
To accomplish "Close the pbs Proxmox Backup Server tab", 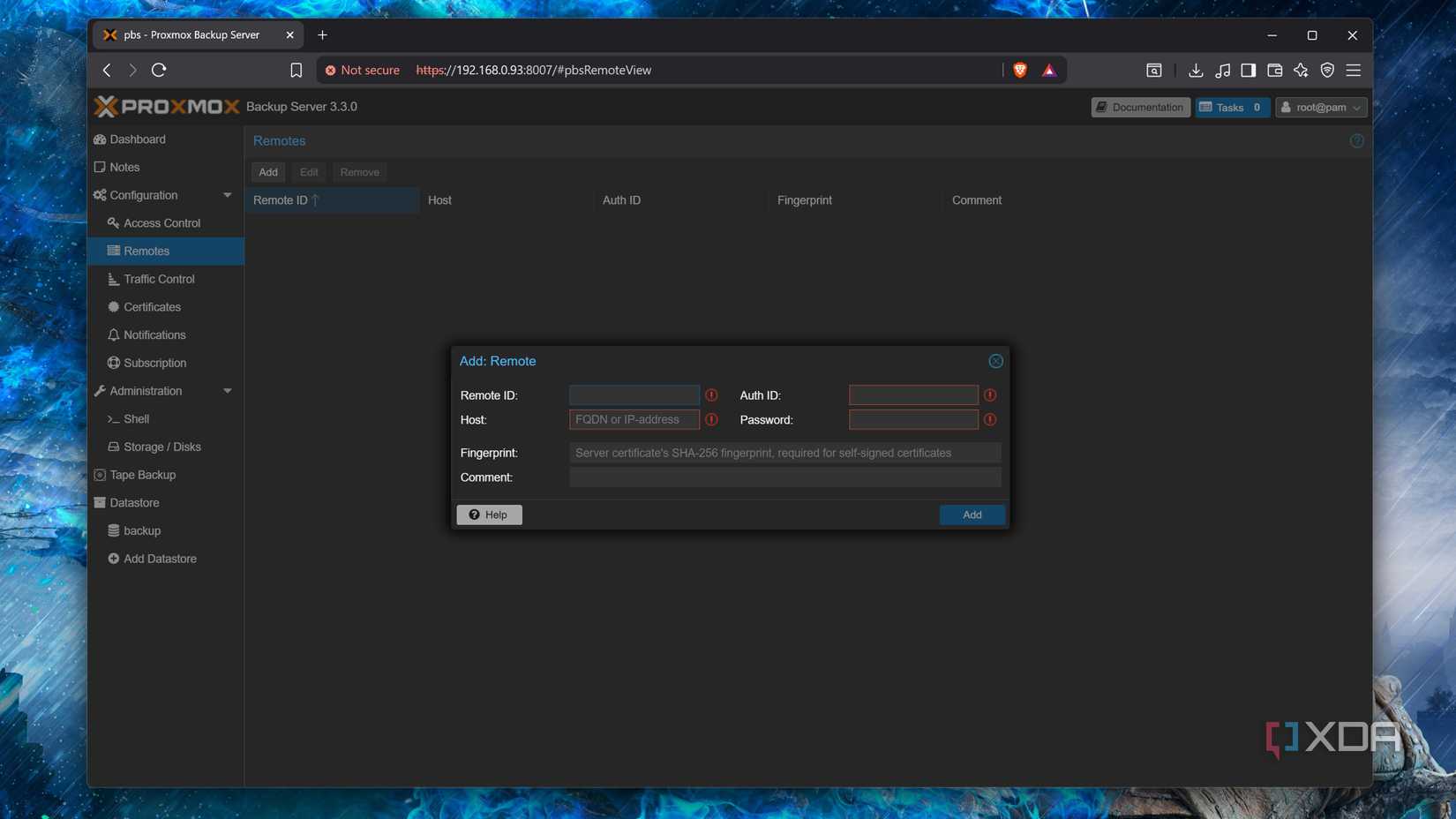I will pos(289,35).
